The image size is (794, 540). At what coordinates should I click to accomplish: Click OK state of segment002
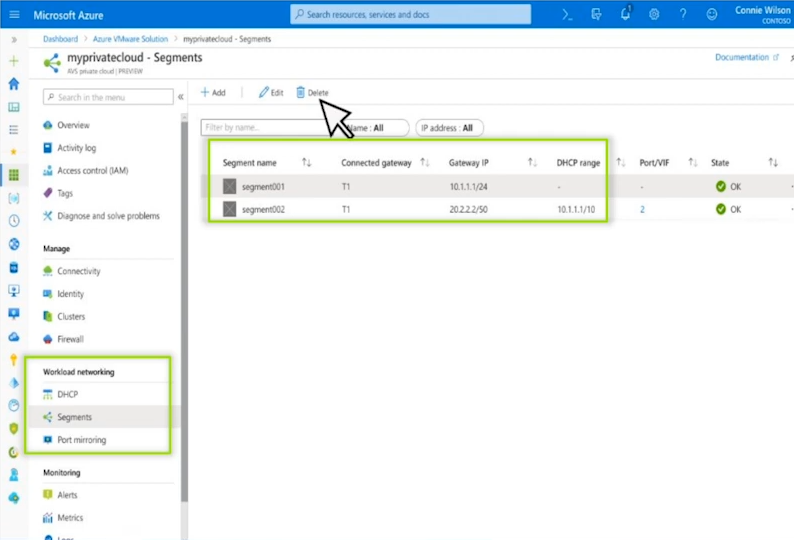click(729, 209)
